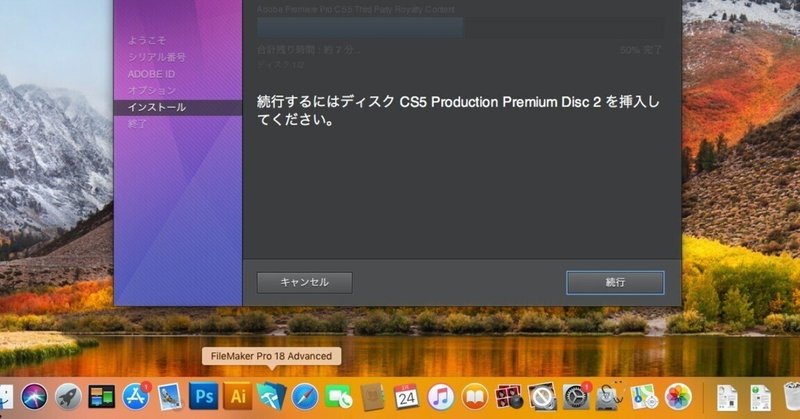Open Photo Booth from the Dock
800x419 pixels.
(x=508, y=397)
